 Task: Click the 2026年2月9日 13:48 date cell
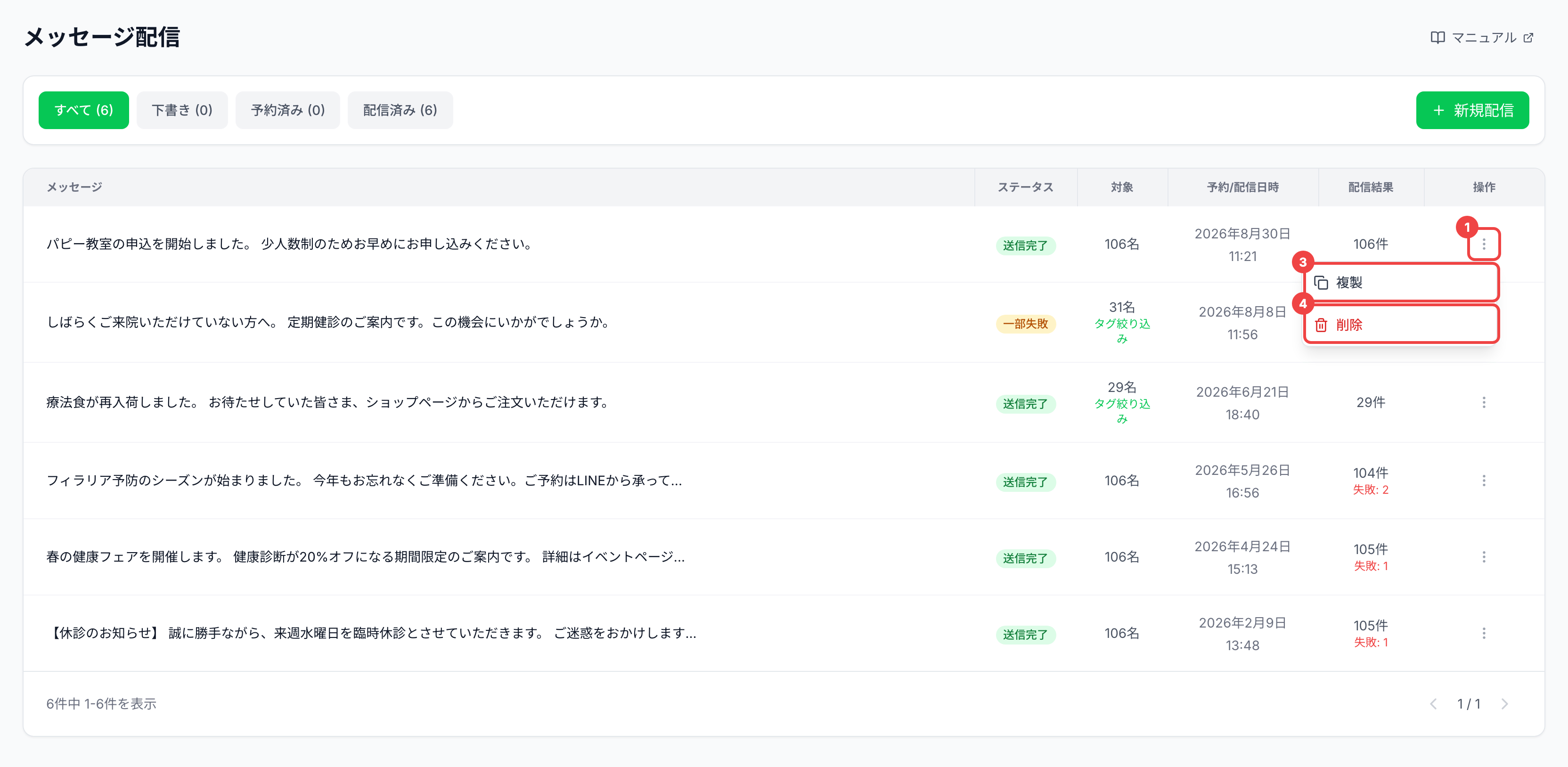click(x=1242, y=634)
